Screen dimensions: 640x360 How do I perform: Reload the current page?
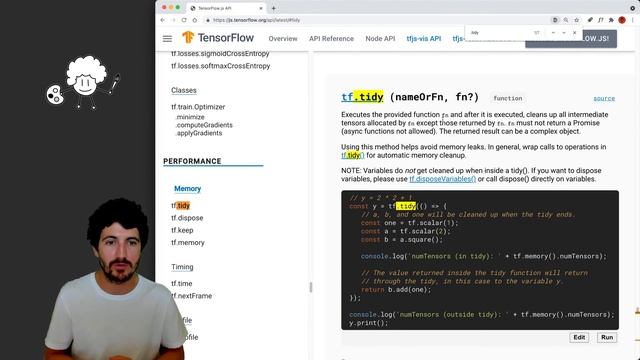184,20
